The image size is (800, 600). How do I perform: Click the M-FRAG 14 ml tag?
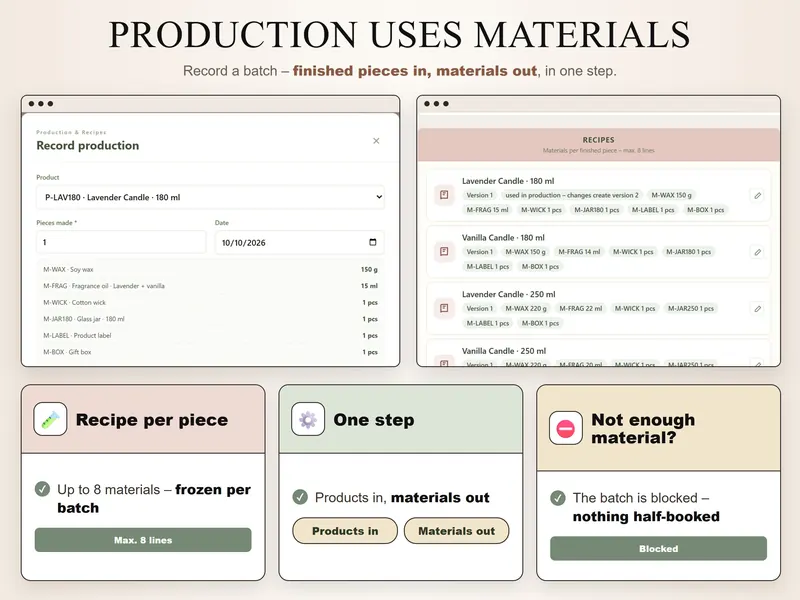click(x=579, y=252)
